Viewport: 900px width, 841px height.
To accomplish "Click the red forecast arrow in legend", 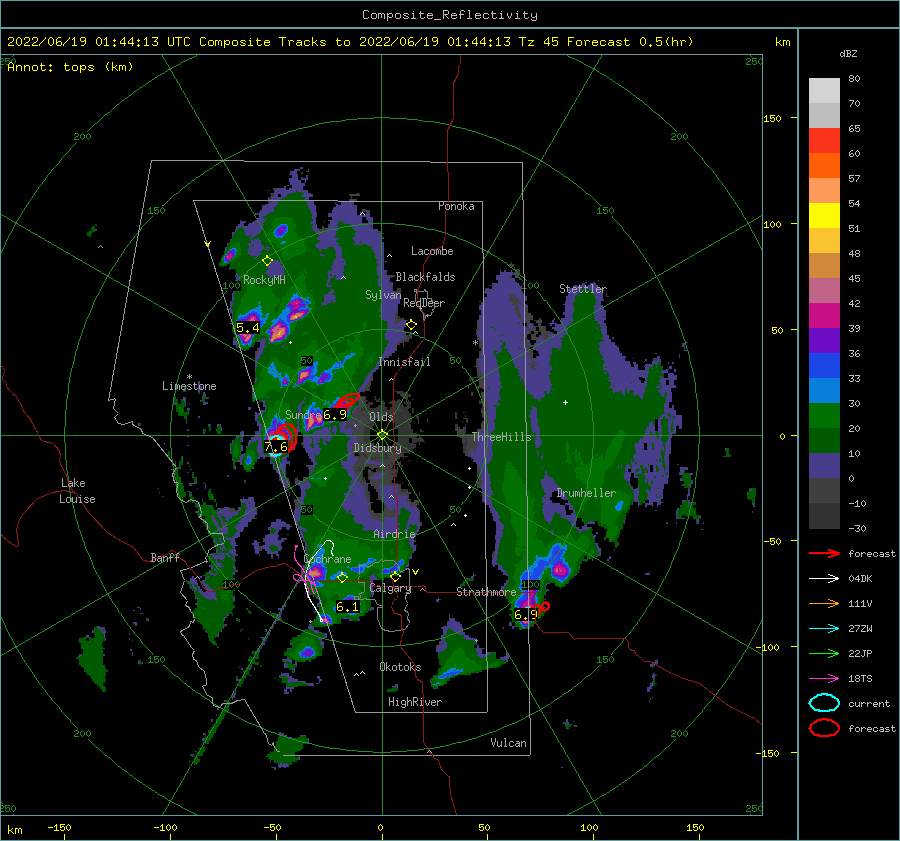I will [x=824, y=553].
